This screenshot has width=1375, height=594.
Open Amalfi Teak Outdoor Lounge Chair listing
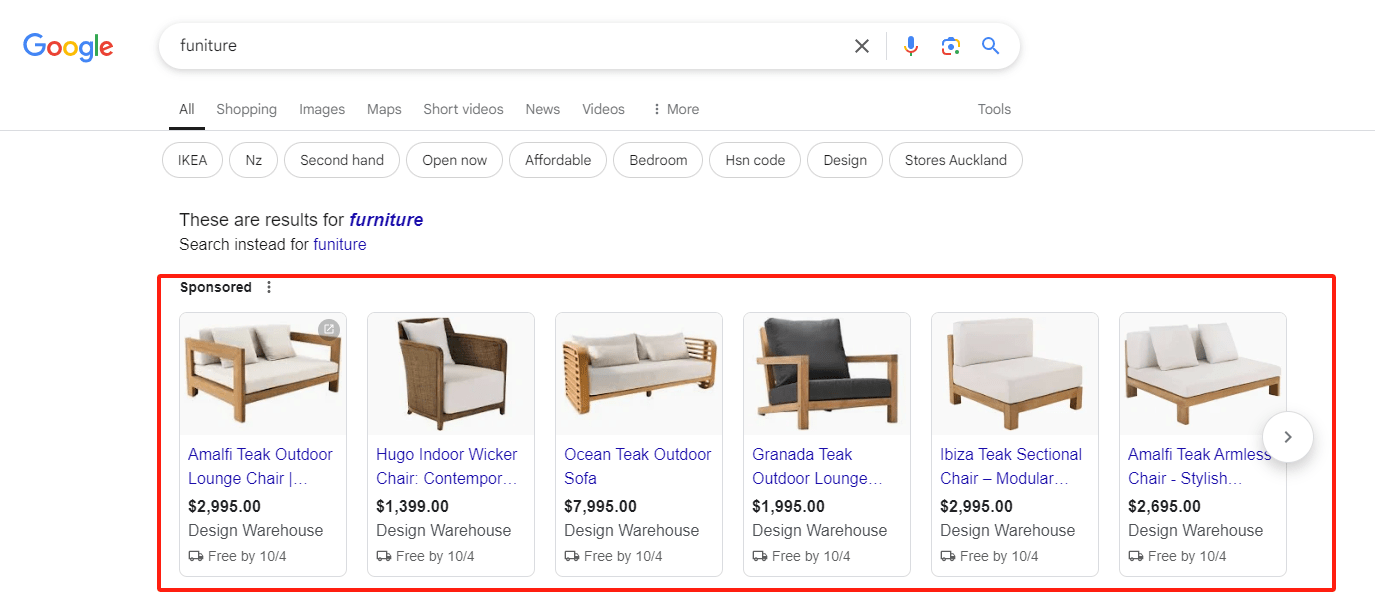click(260, 466)
